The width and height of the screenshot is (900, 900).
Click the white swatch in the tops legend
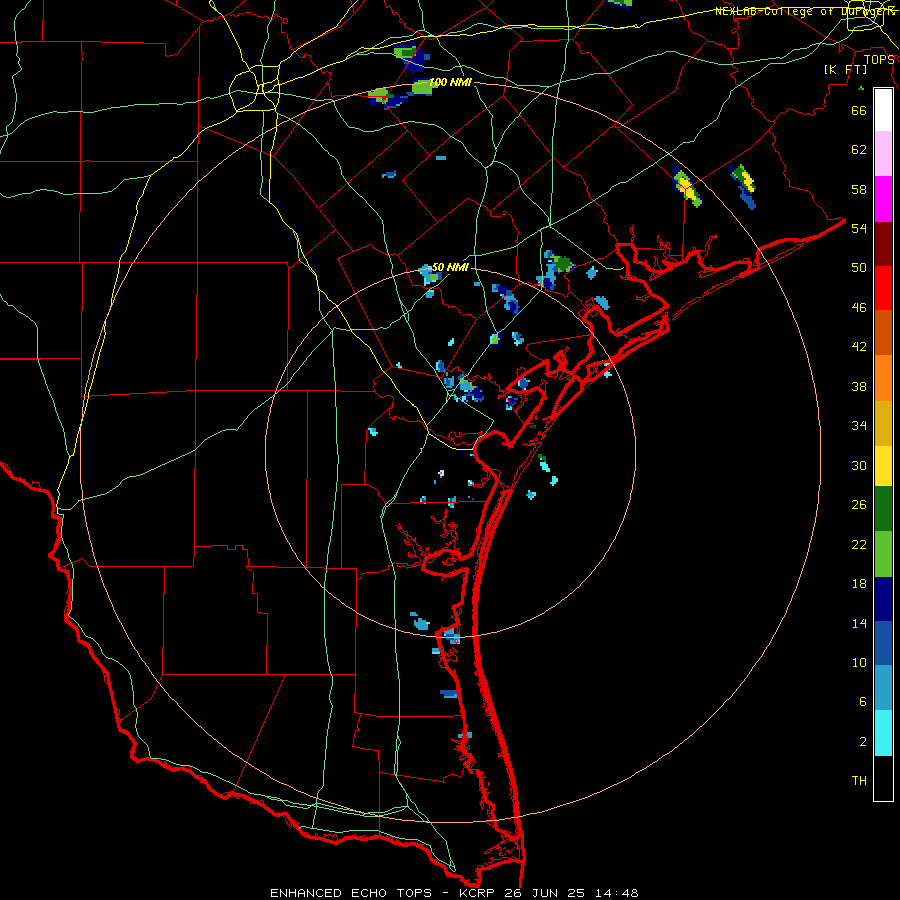pyautogui.click(x=883, y=110)
